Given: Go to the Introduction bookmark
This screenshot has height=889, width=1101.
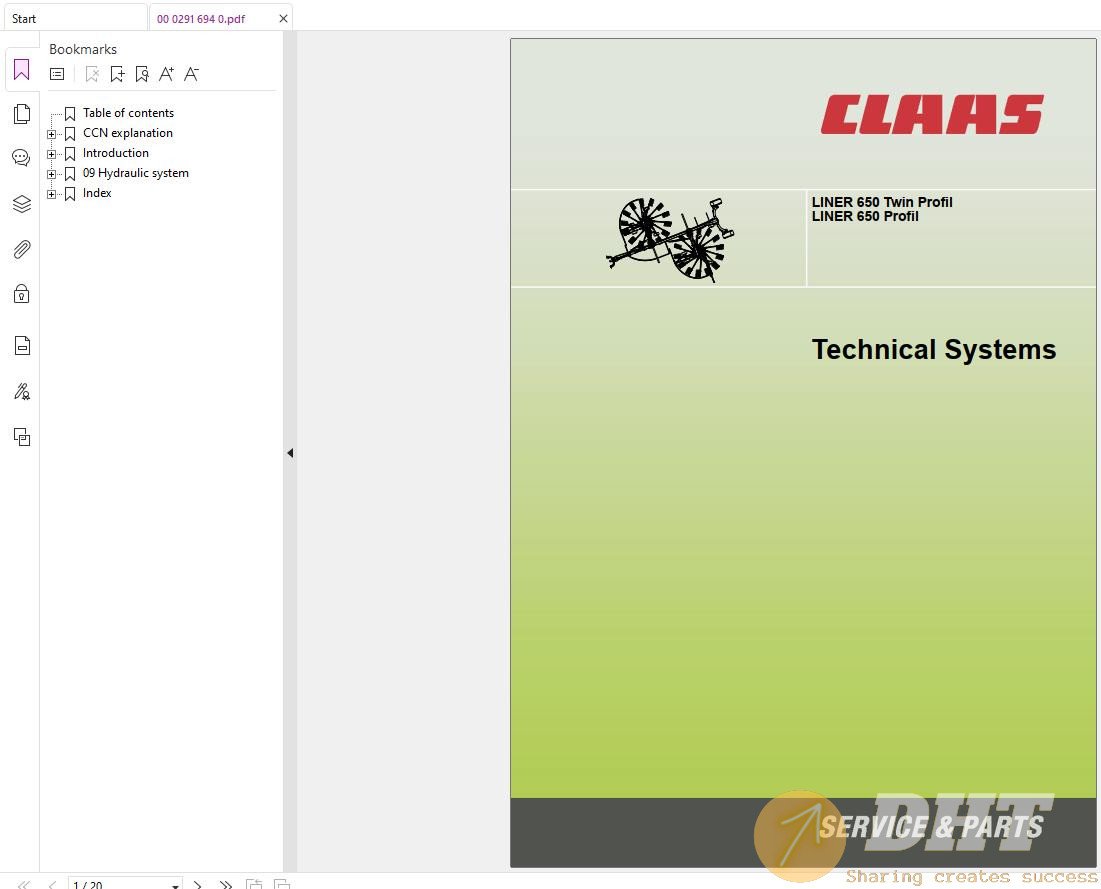Looking at the screenshot, I should point(116,153).
